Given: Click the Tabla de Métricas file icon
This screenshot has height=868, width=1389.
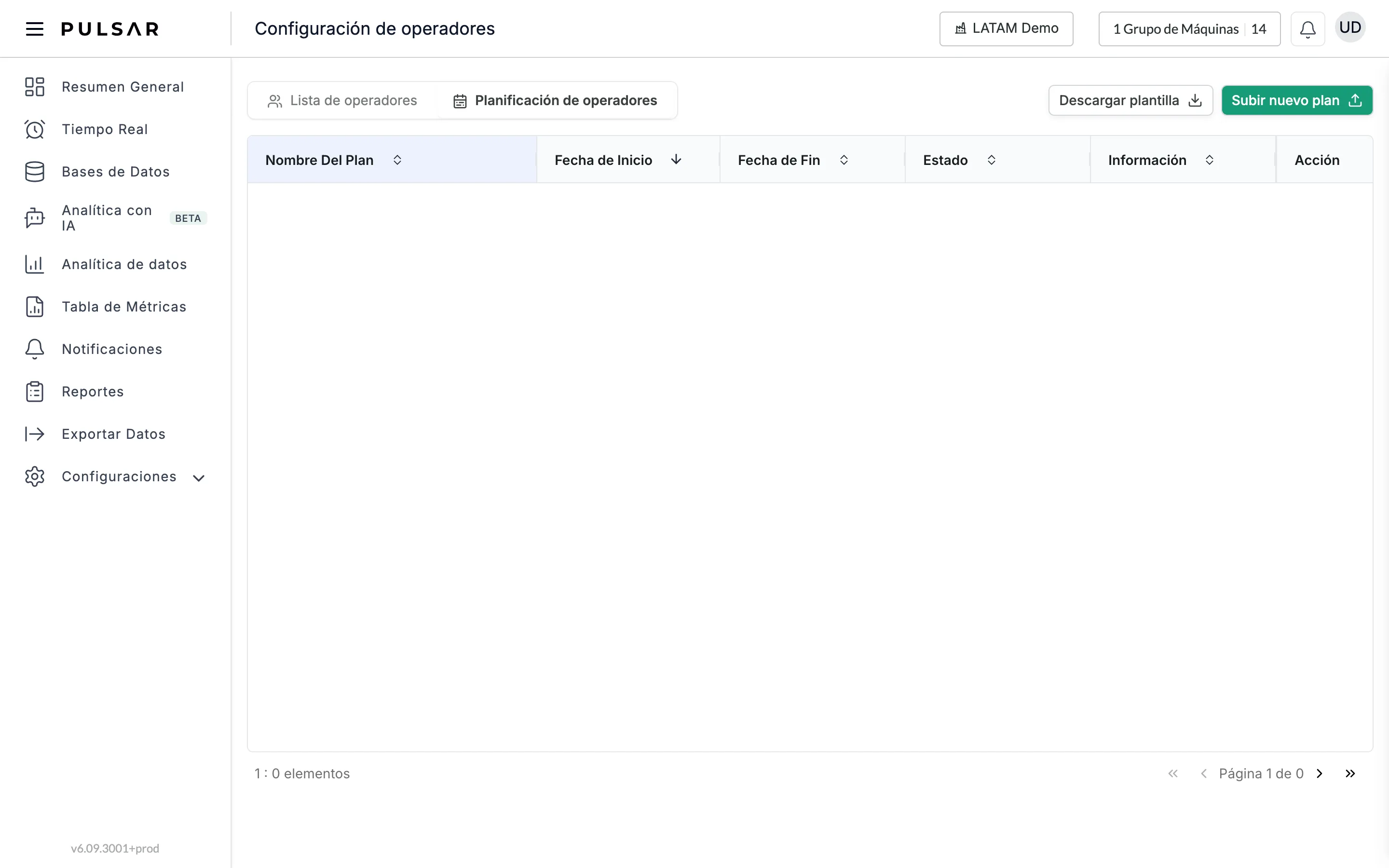Looking at the screenshot, I should click(x=34, y=307).
